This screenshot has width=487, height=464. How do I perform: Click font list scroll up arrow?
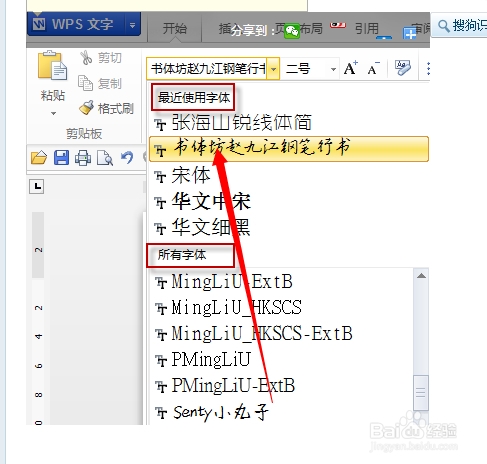tap(421, 276)
